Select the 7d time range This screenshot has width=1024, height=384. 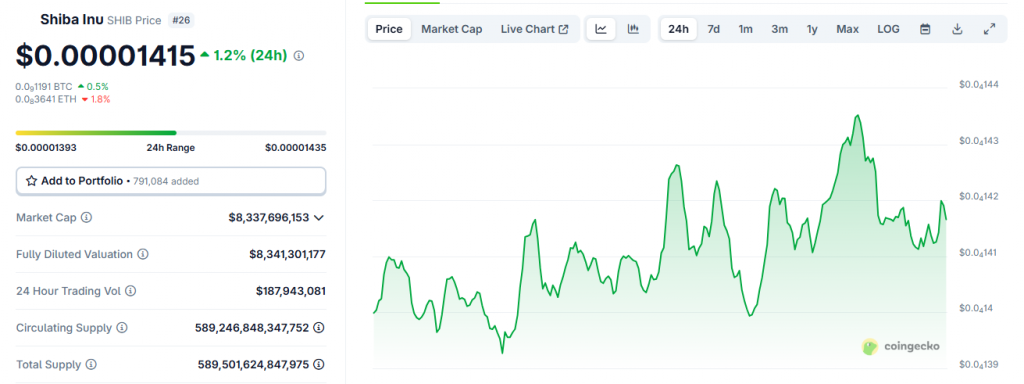coord(714,29)
